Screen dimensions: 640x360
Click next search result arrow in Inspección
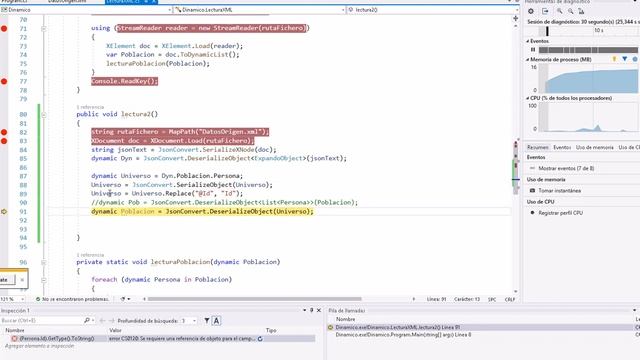111,321
